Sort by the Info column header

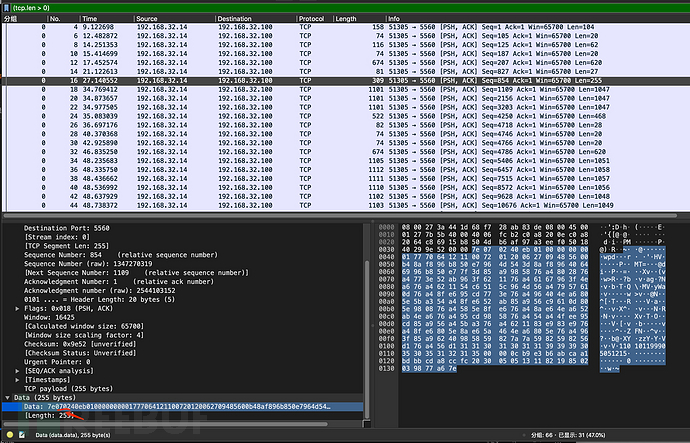click(x=395, y=18)
